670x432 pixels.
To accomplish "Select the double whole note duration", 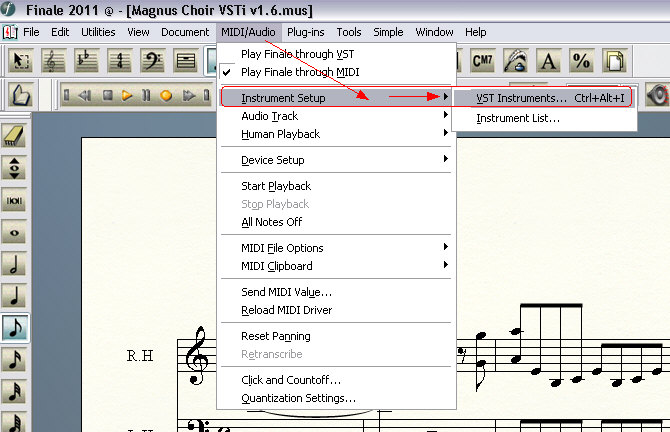I will pyautogui.click(x=14, y=200).
